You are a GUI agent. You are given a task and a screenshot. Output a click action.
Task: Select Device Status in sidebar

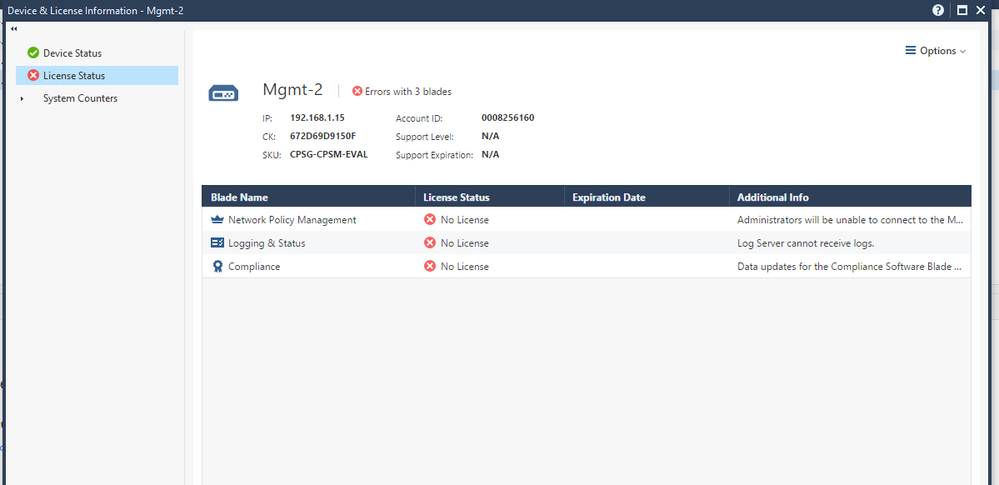[72, 53]
